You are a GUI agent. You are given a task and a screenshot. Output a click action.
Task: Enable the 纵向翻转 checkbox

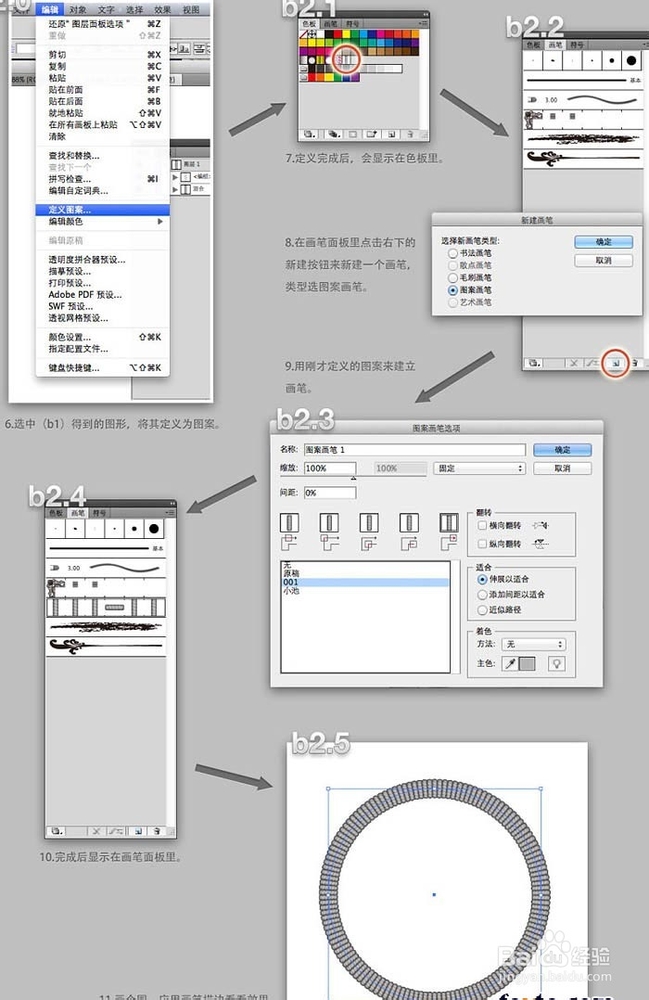click(x=483, y=544)
